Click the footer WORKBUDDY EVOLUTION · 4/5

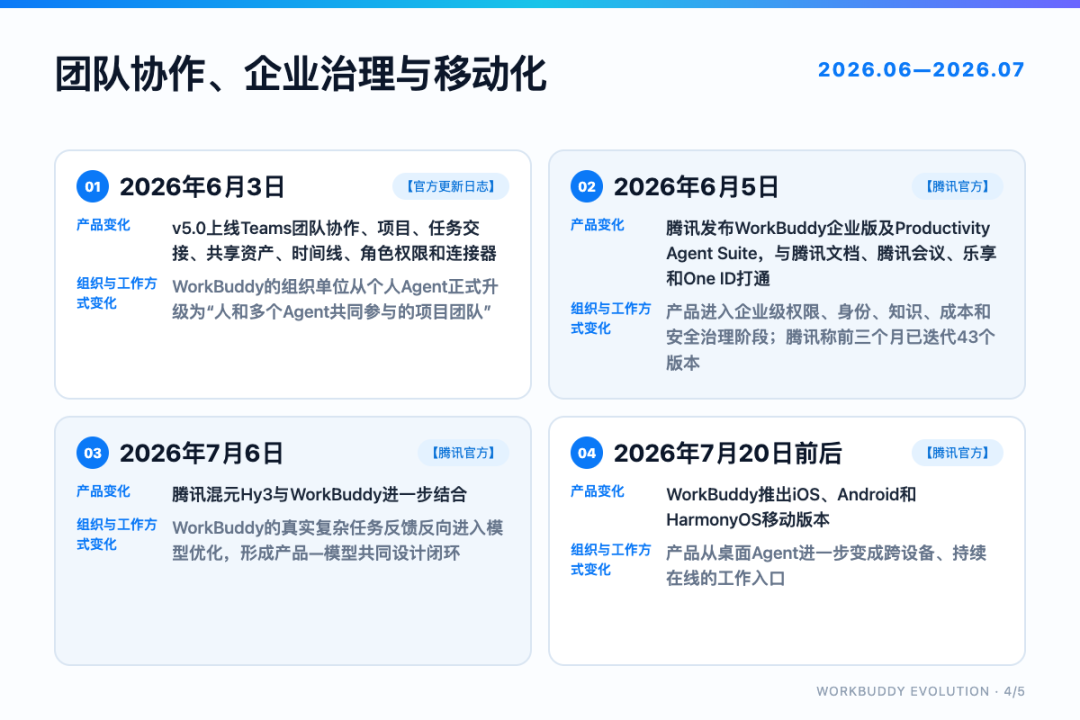click(920, 691)
